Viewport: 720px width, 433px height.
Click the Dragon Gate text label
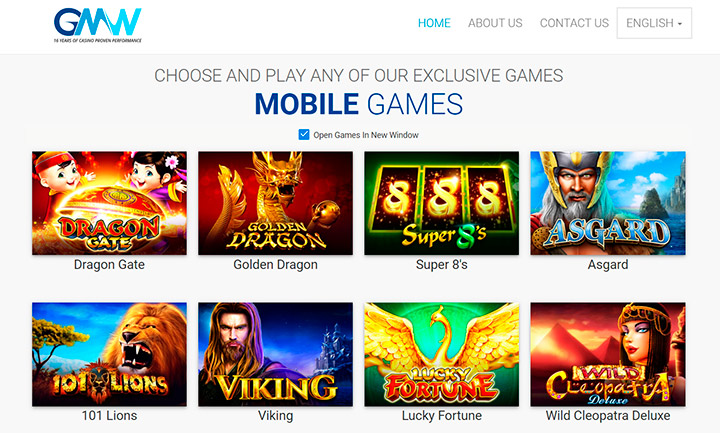point(109,264)
